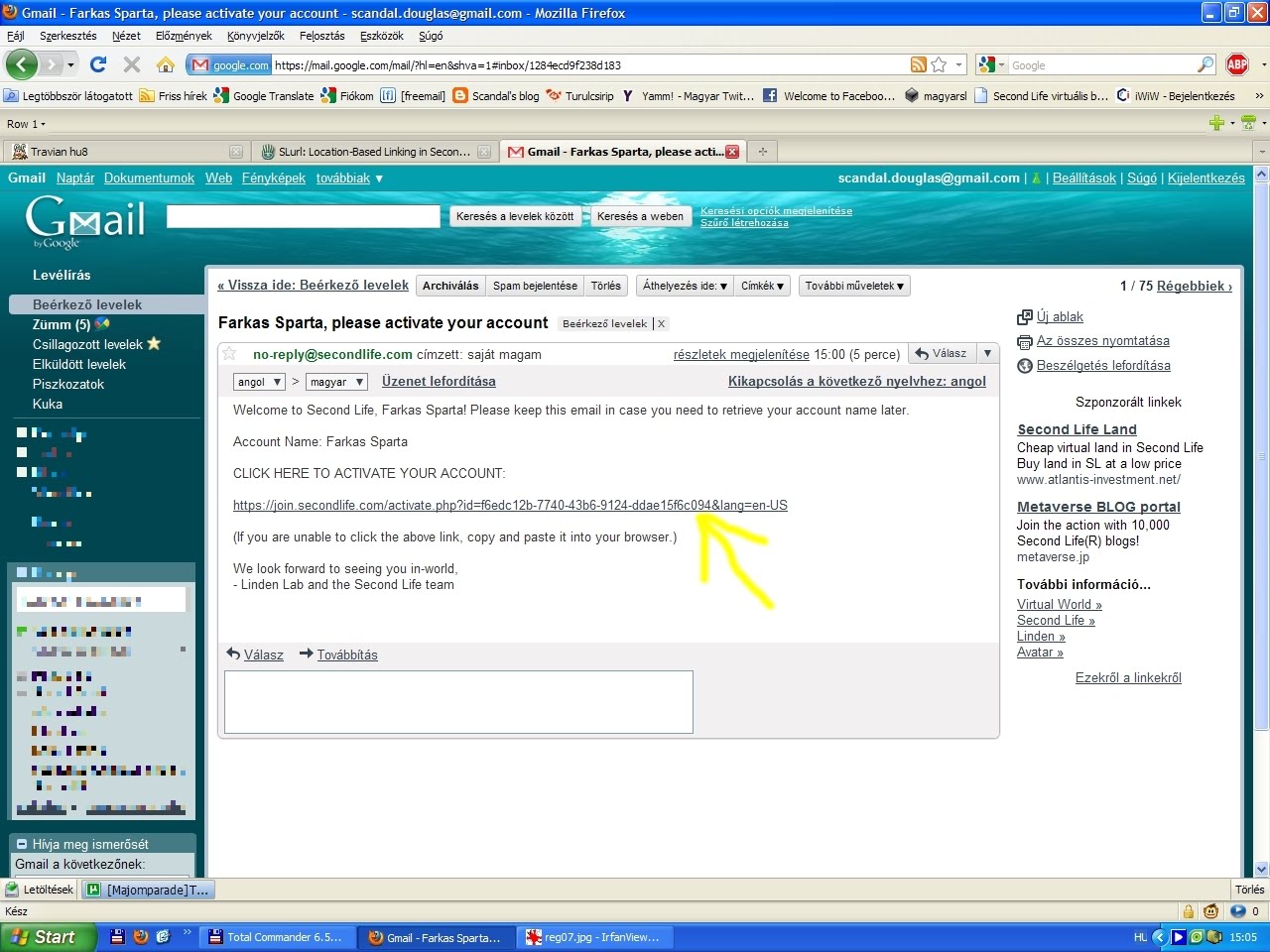
Task: Open the Áthelyezés ide dropdown
Action: 685,286
